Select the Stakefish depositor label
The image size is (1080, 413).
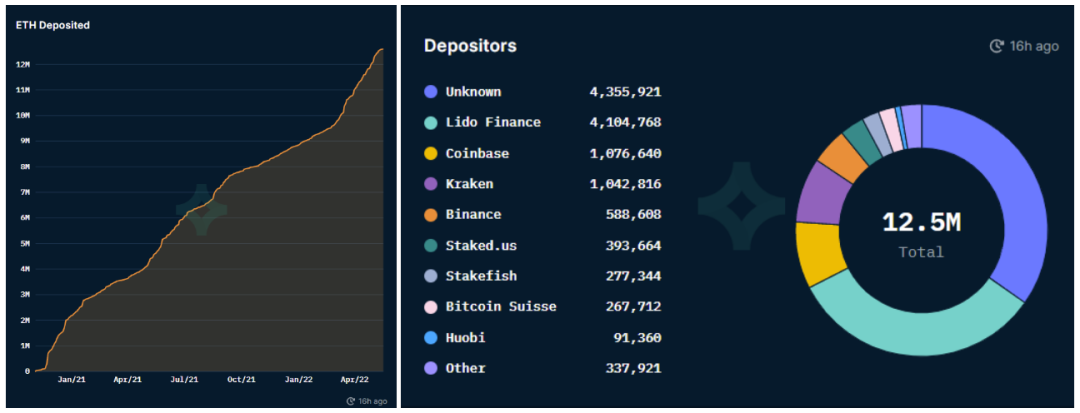[481, 276]
